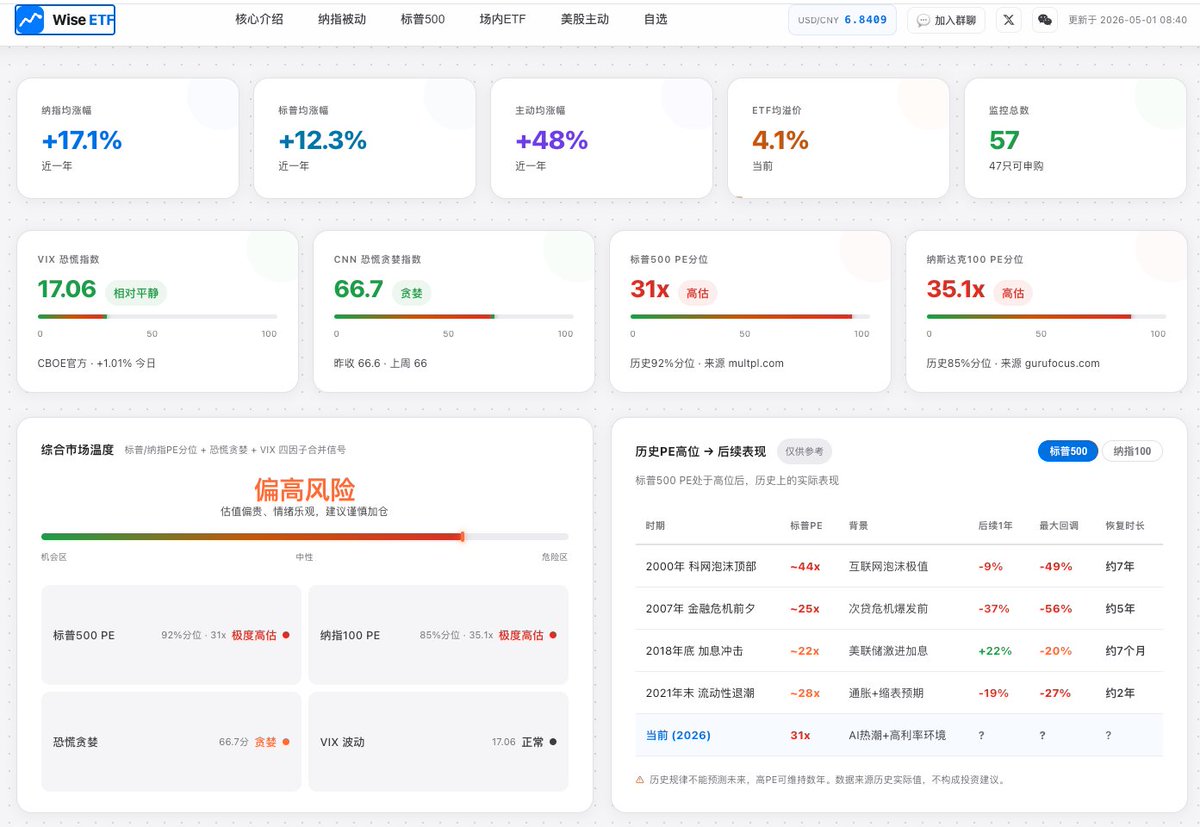Click the 相对平静 badge beside 17.06
The width and height of the screenshot is (1200, 827).
pyautogui.click(x=135, y=292)
